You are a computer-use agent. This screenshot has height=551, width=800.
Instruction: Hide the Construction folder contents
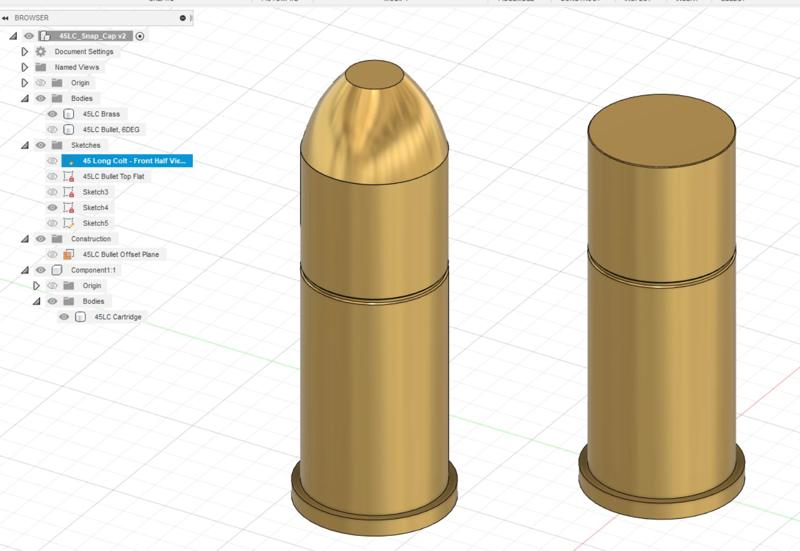(41, 239)
